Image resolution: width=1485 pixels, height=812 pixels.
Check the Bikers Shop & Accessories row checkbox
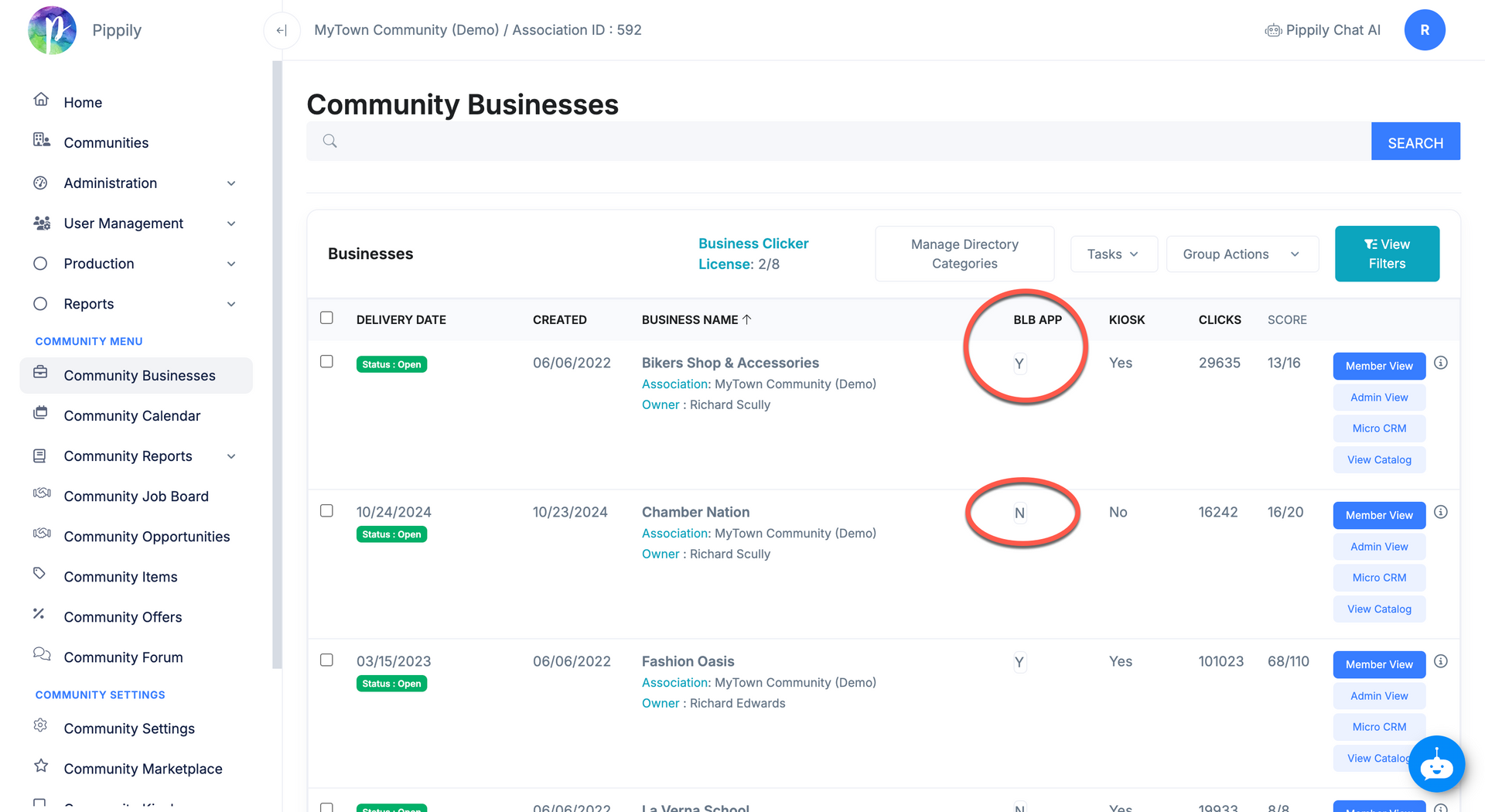(326, 362)
